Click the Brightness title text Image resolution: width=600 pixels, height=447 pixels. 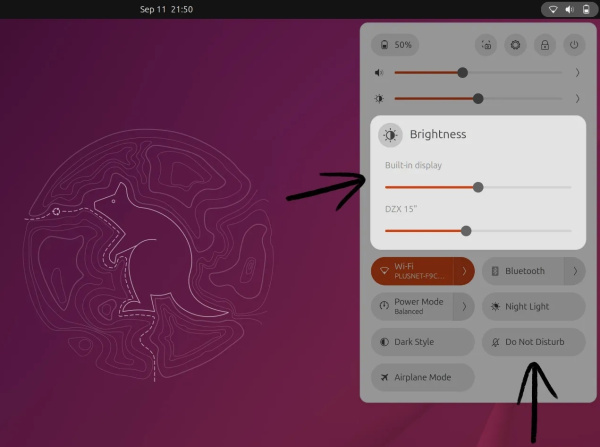pos(438,134)
